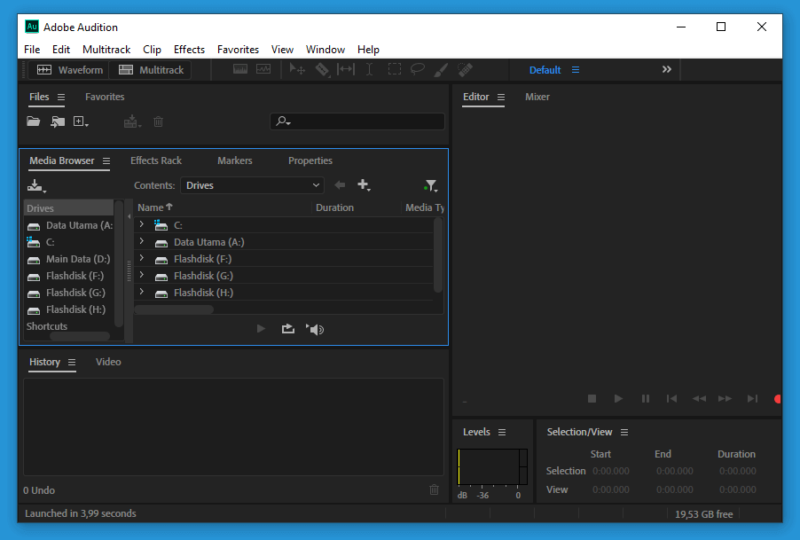Open the History panel menu
The width and height of the screenshot is (800, 540).
point(72,362)
